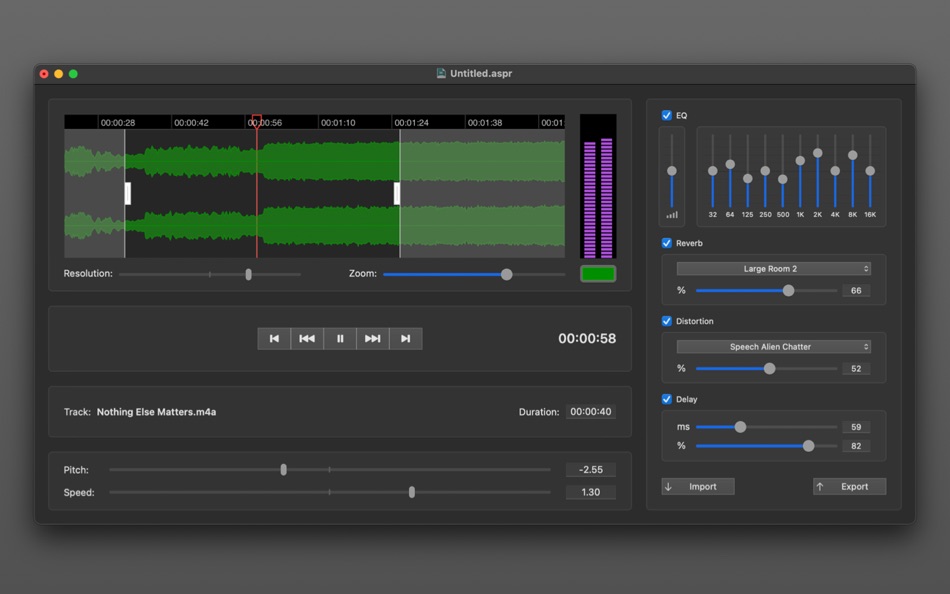Open the Large Room 2 reverb preset dropdown
Viewport: 950px width, 594px height.
pos(774,269)
